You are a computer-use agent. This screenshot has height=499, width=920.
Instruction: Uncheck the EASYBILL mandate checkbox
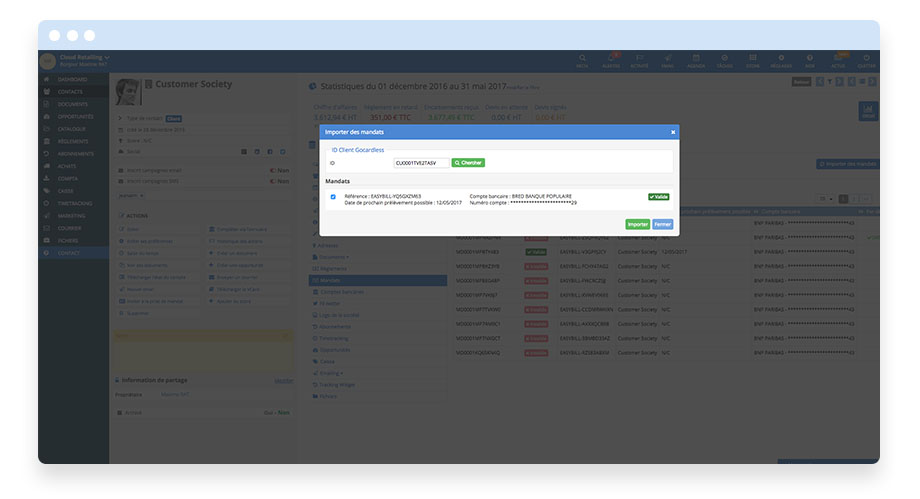coord(333,197)
